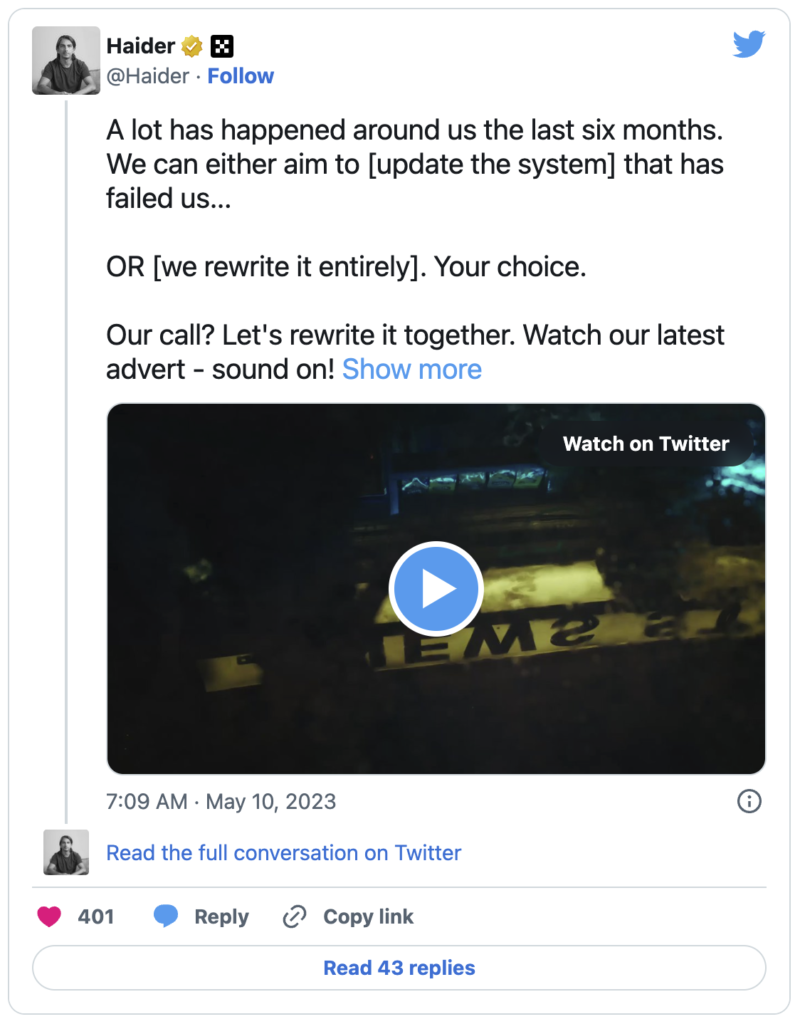Open Read the full conversation on Twitter

tap(283, 852)
